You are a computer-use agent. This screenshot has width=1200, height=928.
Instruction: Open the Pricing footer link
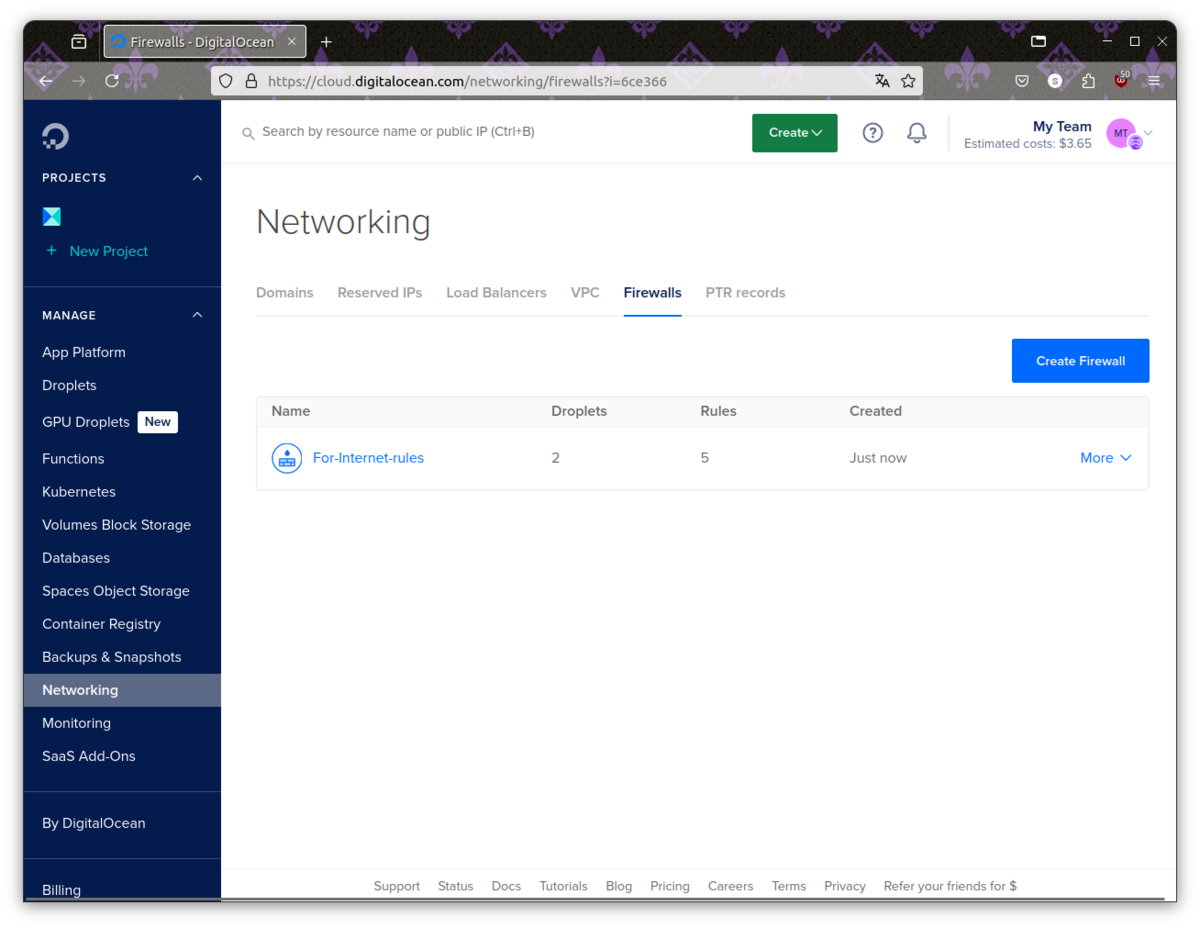(669, 886)
